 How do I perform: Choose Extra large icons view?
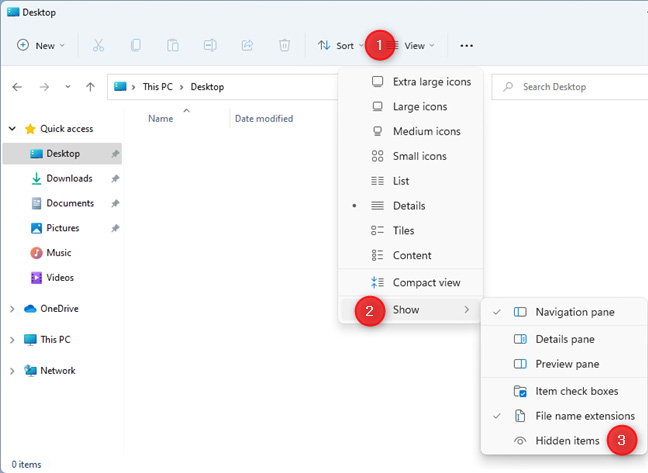pos(410,82)
